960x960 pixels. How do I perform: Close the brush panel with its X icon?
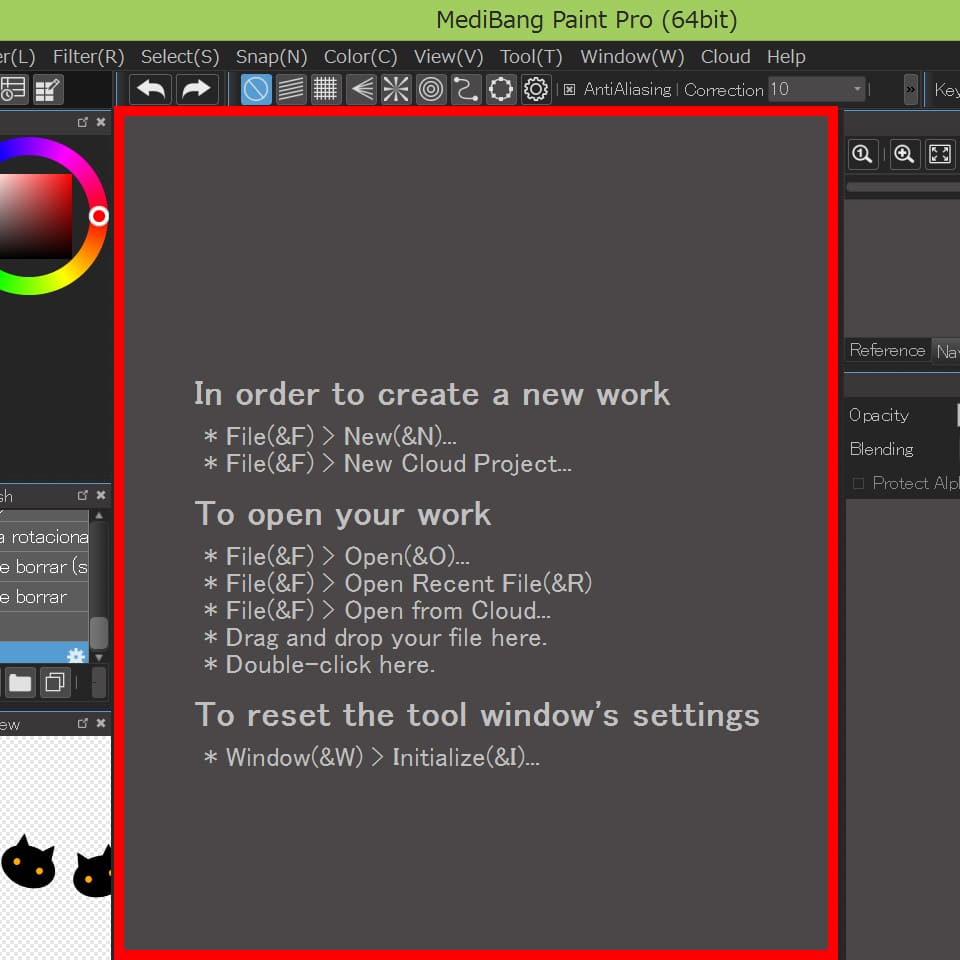(101, 495)
